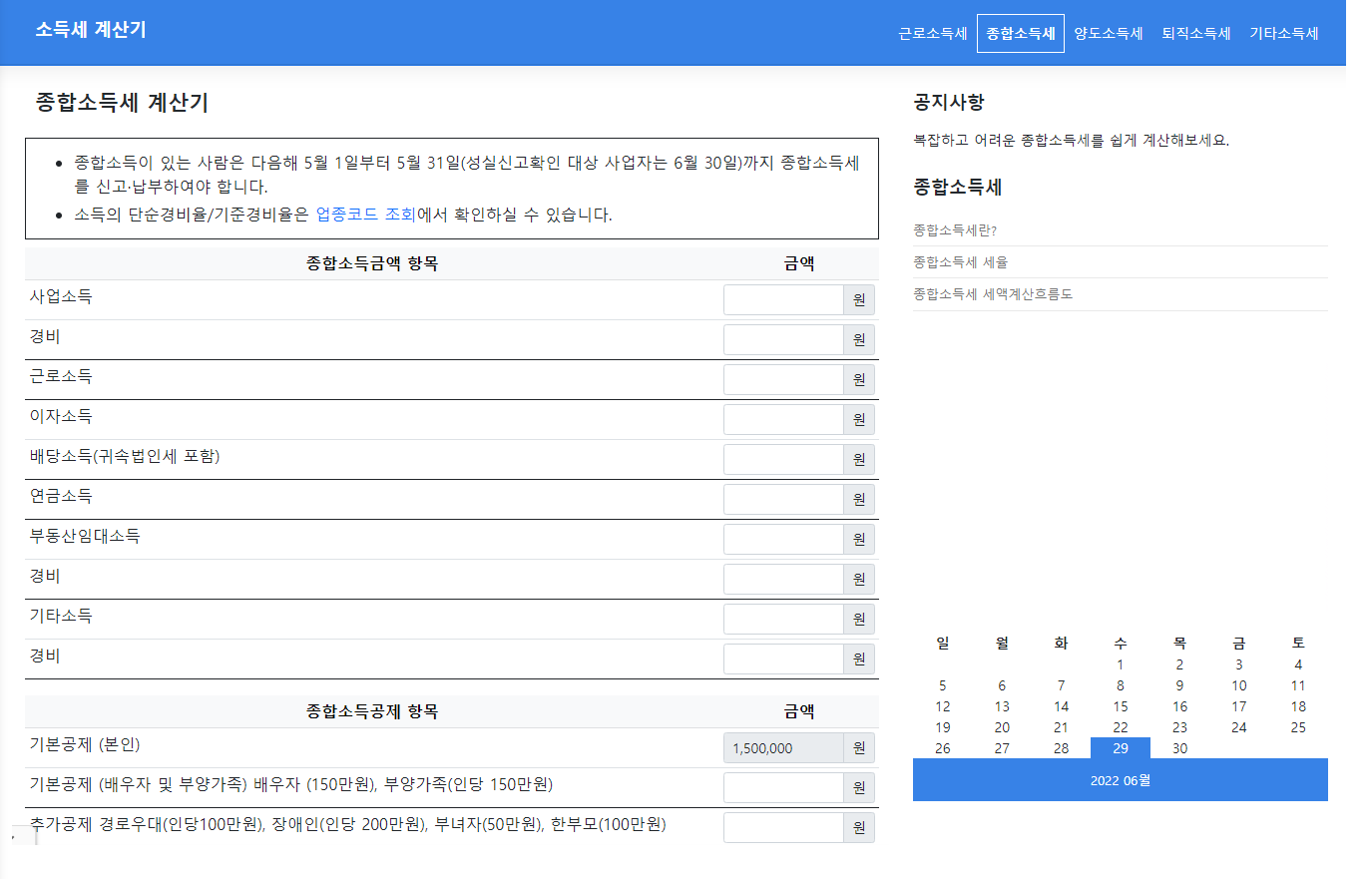
Task: Select the highlighted date 29 in calendar
Action: click(x=1121, y=748)
